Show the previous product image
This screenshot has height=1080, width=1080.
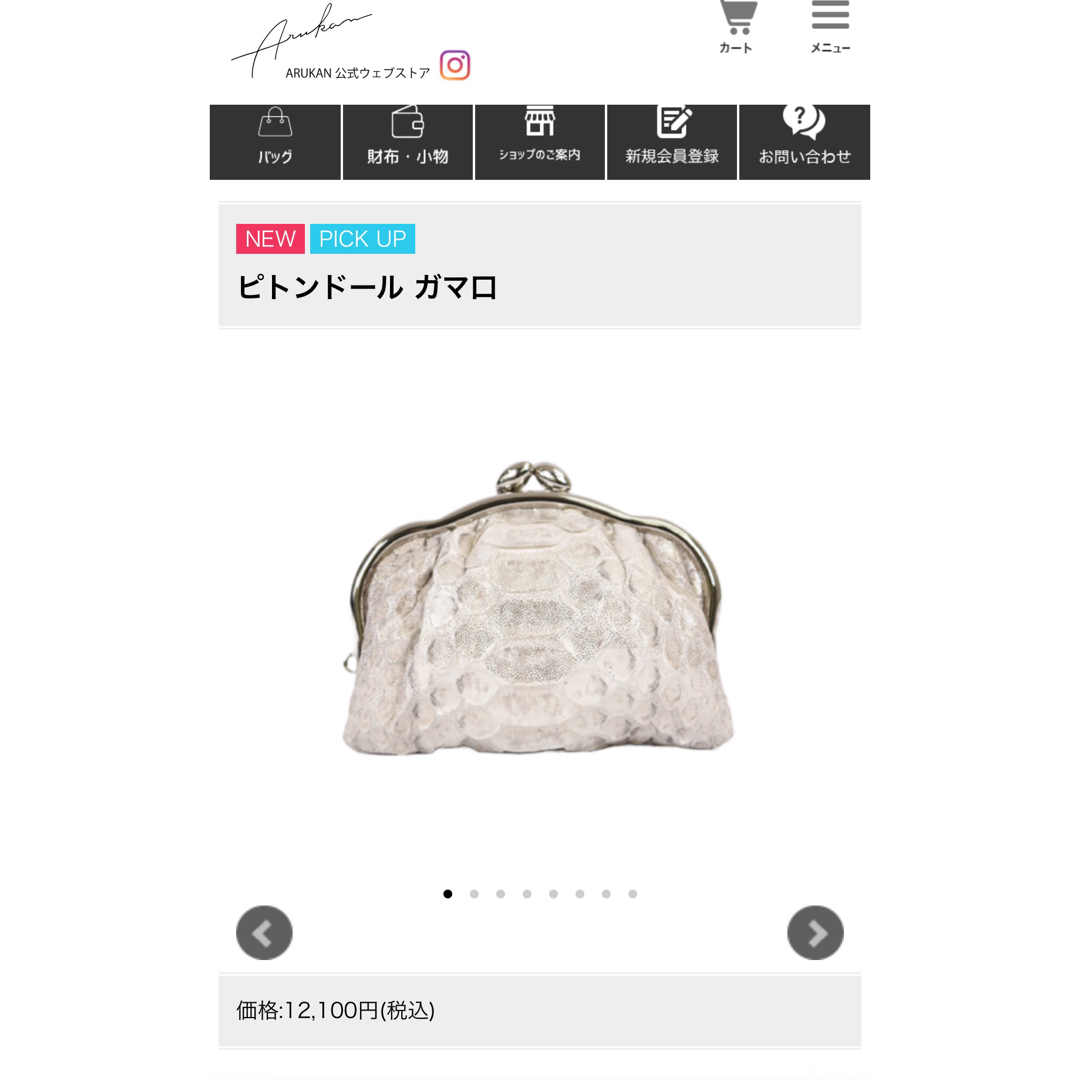click(x=264, y=933)
